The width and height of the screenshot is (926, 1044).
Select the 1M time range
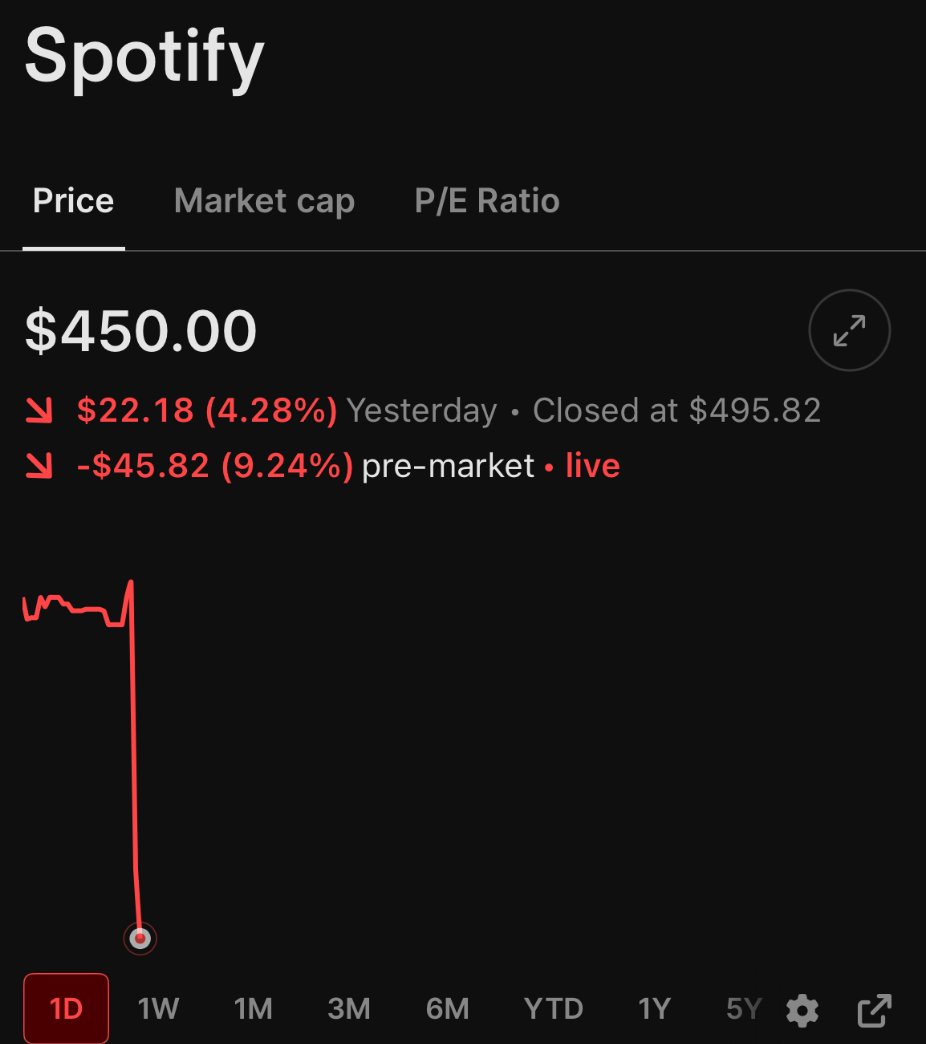pyautogui.click(x=253, y=1009)
